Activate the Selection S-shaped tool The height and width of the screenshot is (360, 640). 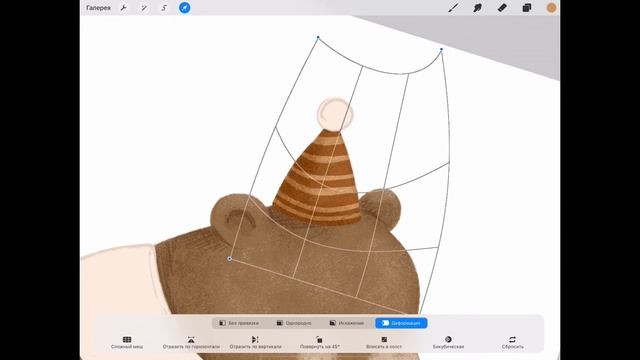(164, 8)
